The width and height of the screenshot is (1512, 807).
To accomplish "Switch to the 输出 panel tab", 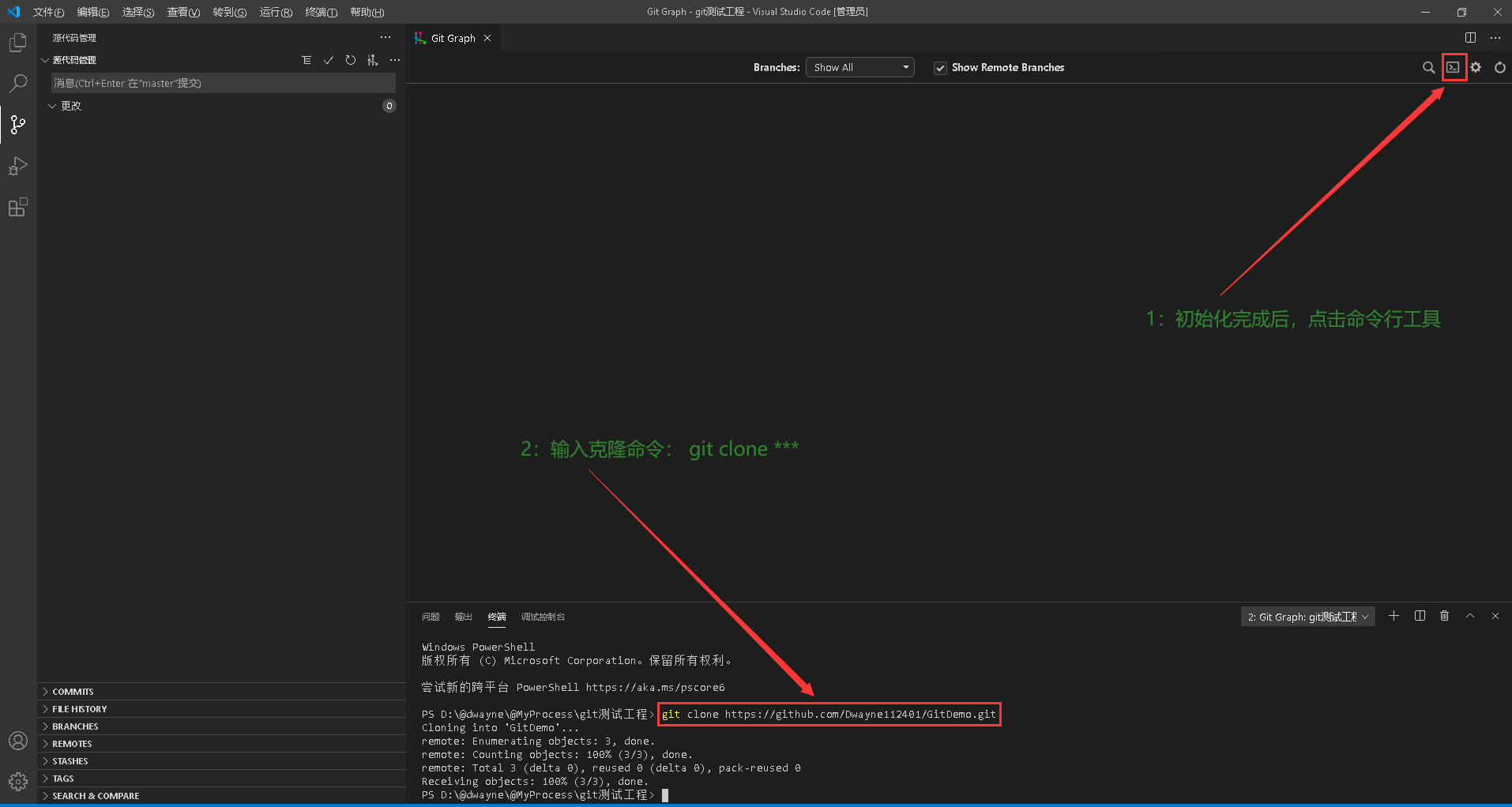I will coord(464,617).
